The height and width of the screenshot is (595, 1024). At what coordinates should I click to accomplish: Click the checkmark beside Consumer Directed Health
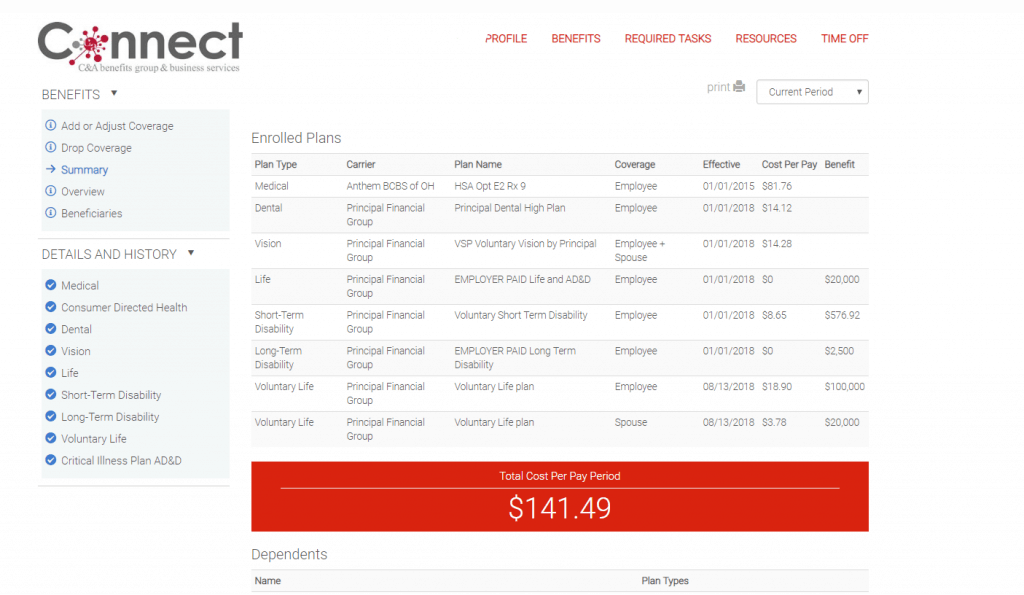coord(50,307)
